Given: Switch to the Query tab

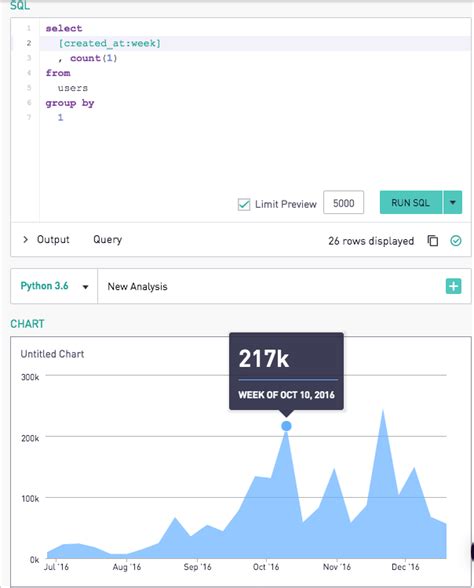Looking at the screenshot, I should tap(108, 239).
